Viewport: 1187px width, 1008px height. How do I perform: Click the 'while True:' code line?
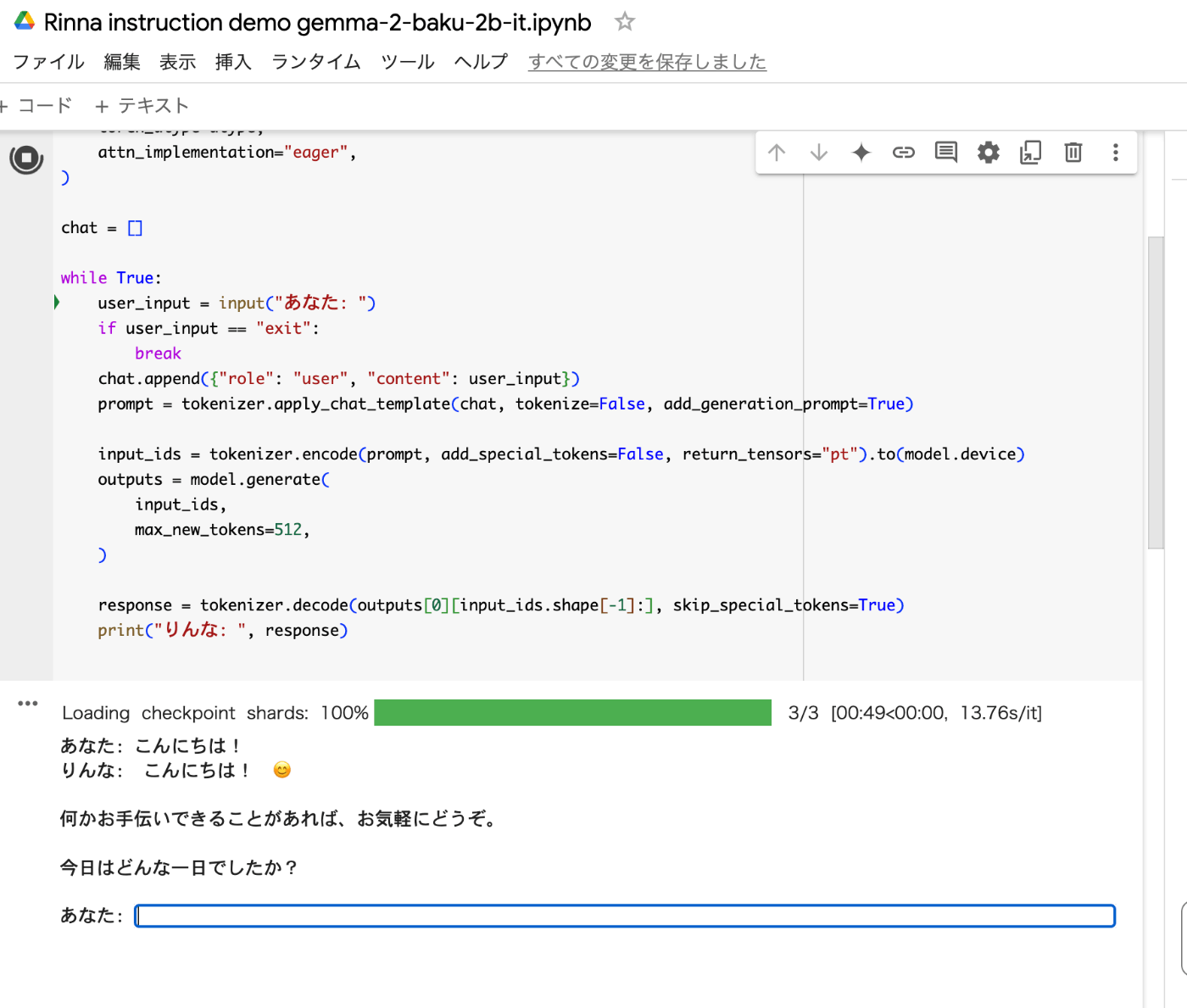point(111,278)
